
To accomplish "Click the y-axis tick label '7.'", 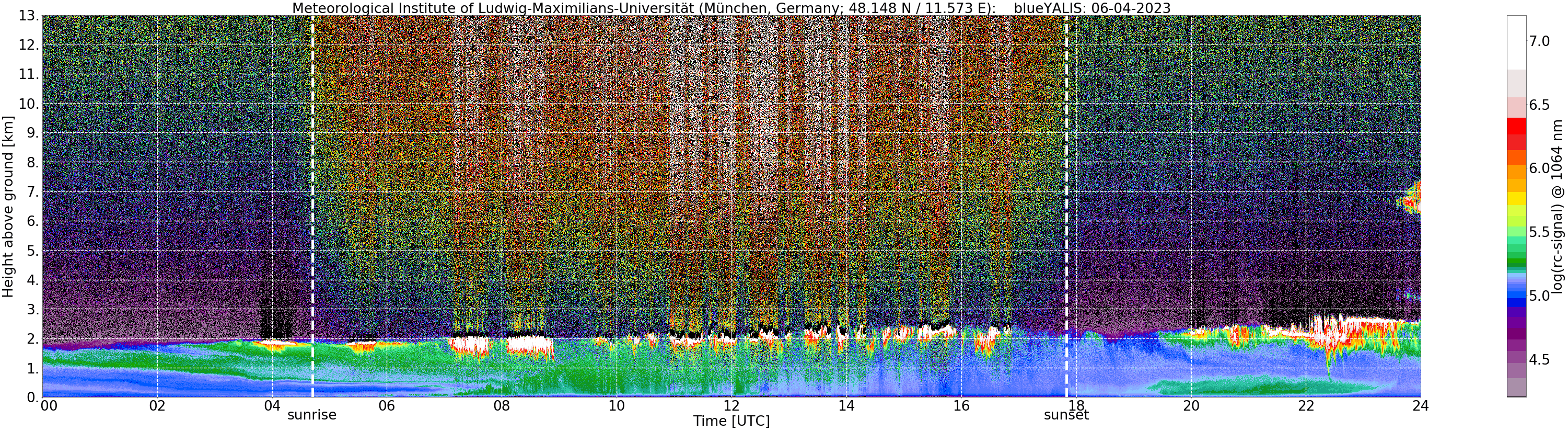I will coord(32,192).
